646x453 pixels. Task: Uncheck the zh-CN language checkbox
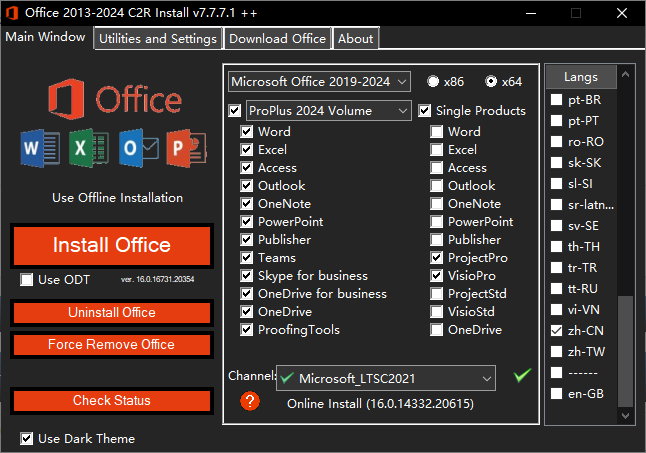tap(557, 331)
